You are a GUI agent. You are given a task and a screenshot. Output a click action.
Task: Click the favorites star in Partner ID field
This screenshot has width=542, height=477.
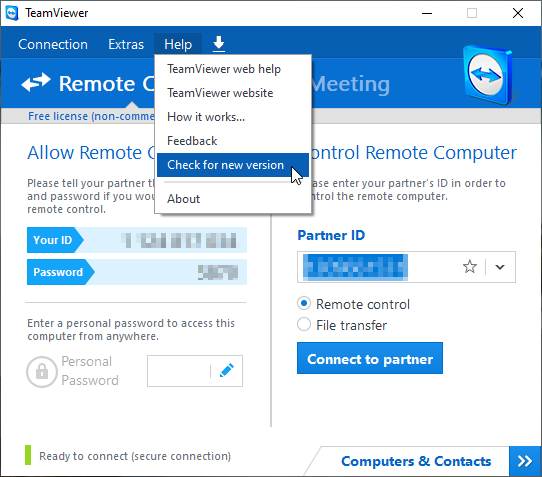[470, 267]
